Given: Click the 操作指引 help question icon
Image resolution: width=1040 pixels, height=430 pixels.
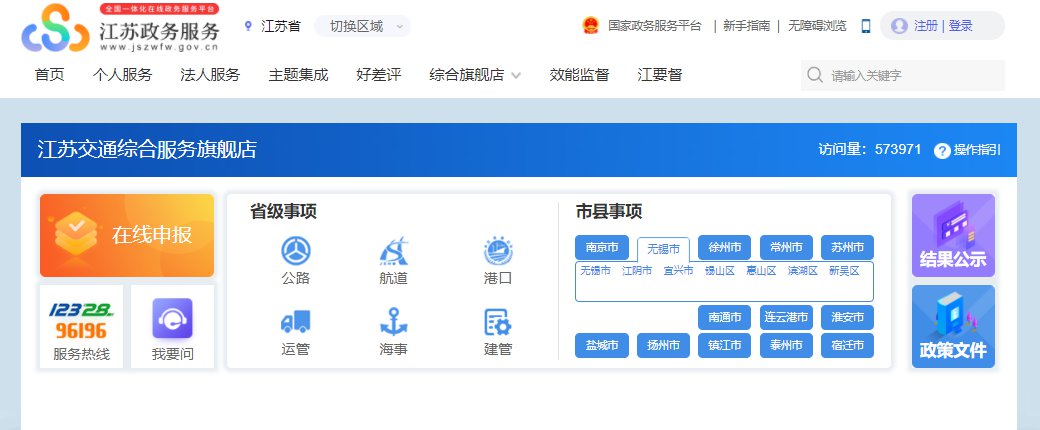Looking at the screenshot, I should (x=942, y=150).
